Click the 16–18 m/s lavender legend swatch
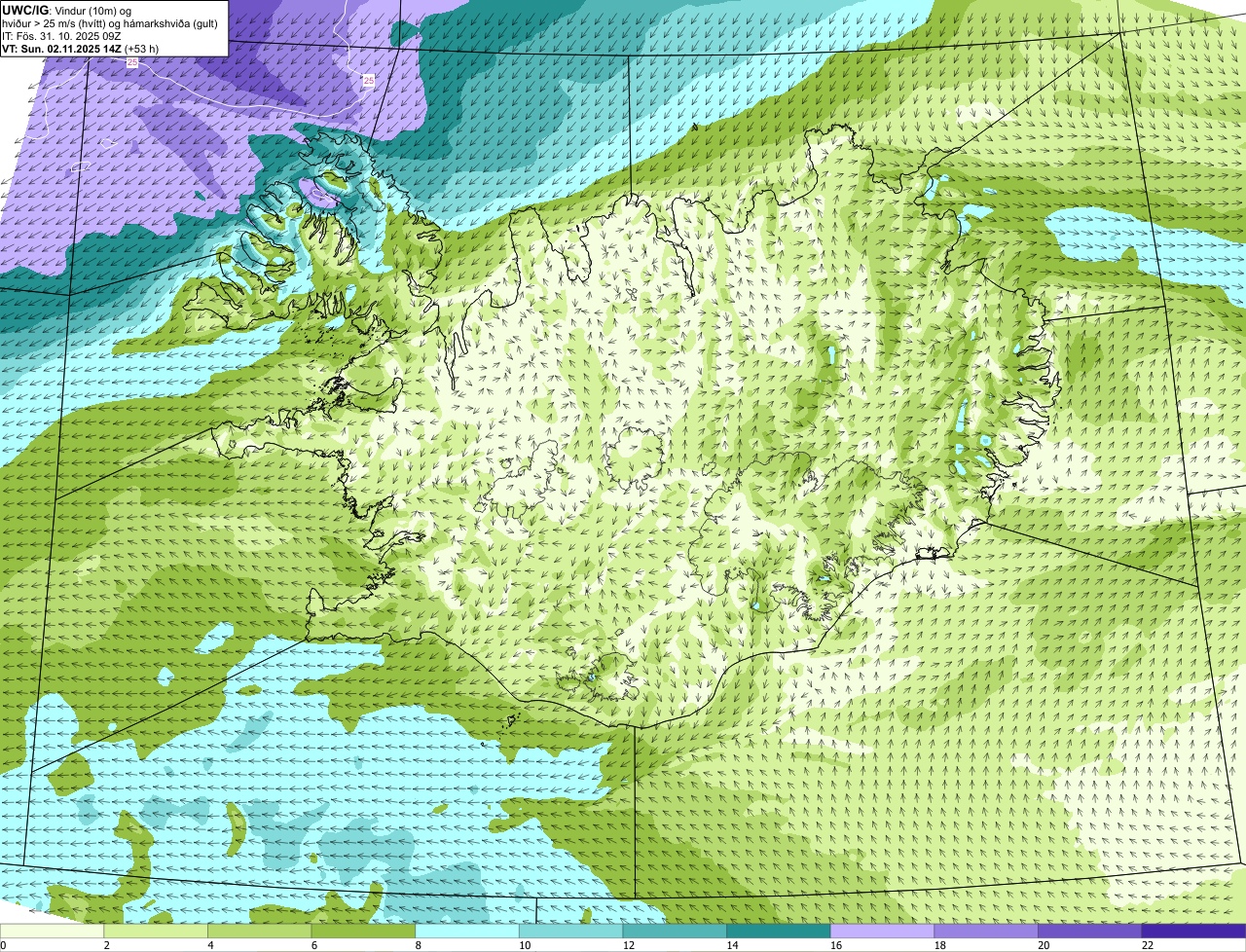 (883, 932)
